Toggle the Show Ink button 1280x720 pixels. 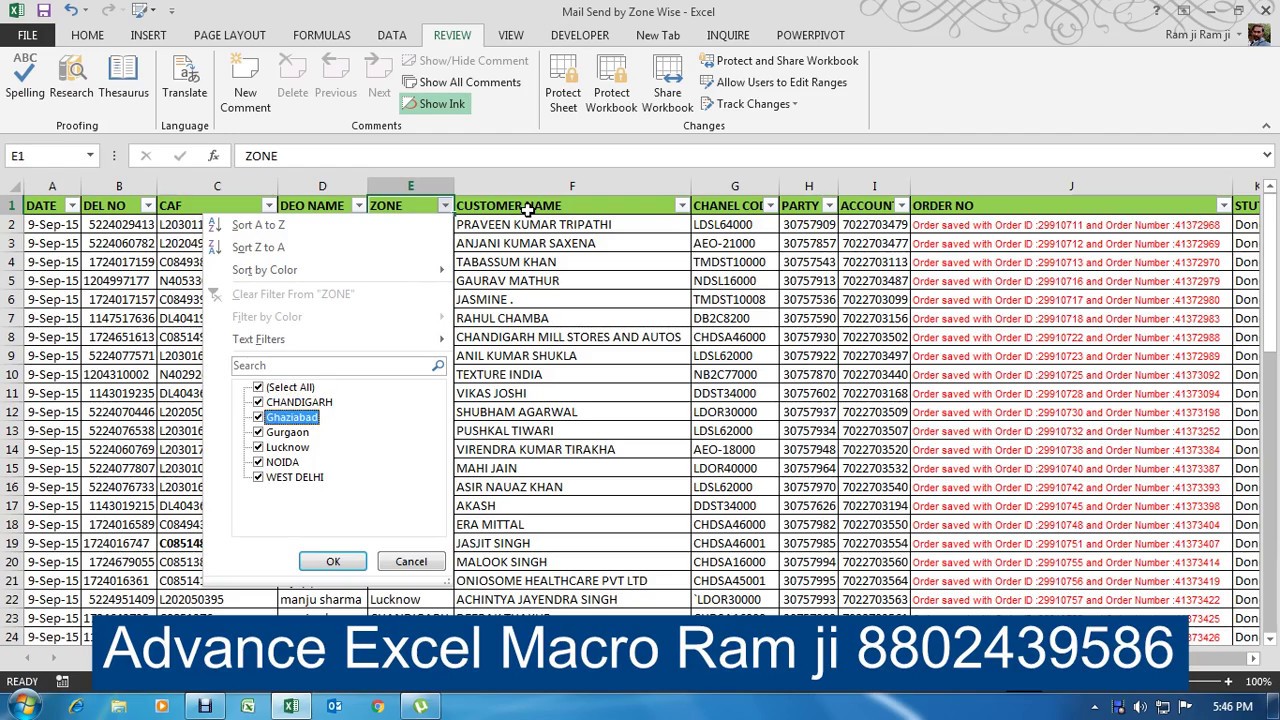coord(433,104)
